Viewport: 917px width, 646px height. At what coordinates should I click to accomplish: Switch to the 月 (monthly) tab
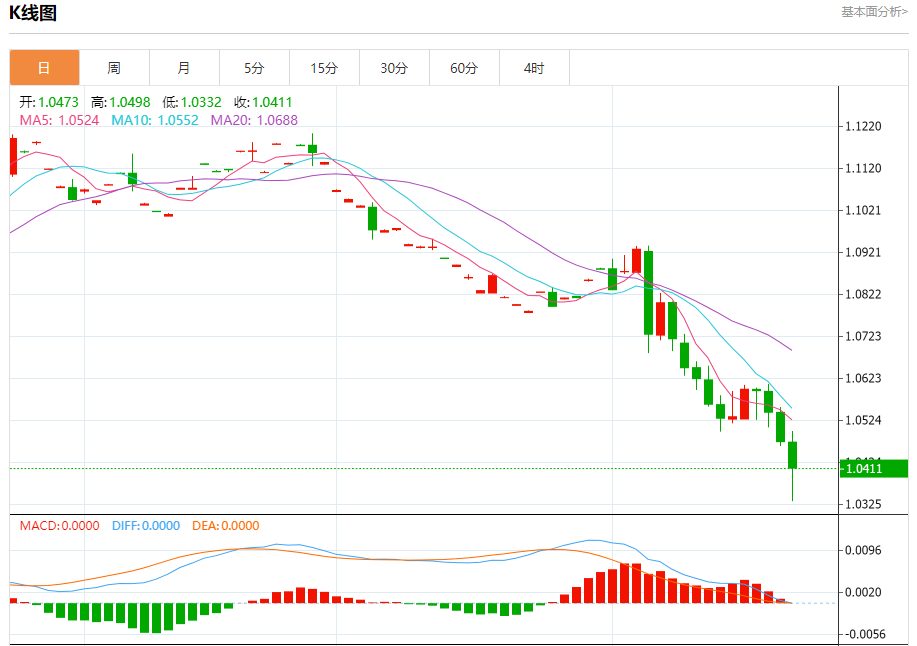click(x=184, y=68)
